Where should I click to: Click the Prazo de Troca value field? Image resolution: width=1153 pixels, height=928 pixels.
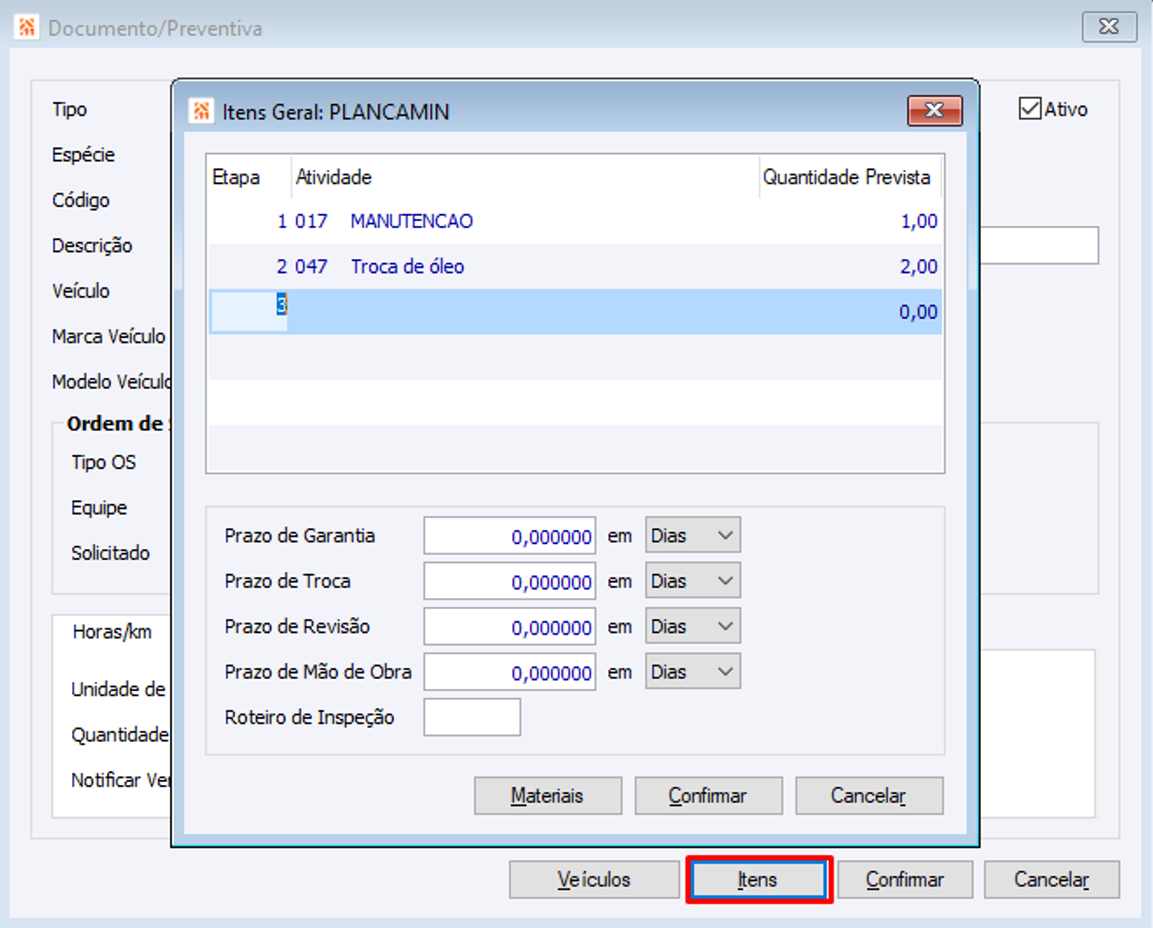coord(510,582)
